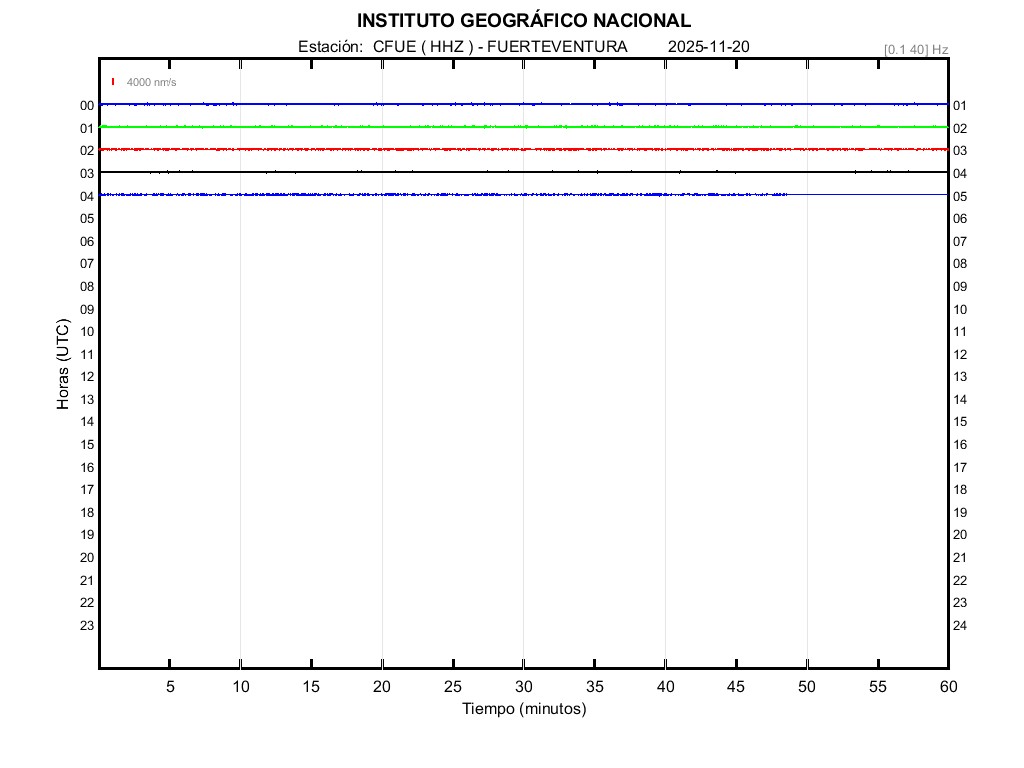Click the [0.1 40] Hz filter label

coord(915,49)
